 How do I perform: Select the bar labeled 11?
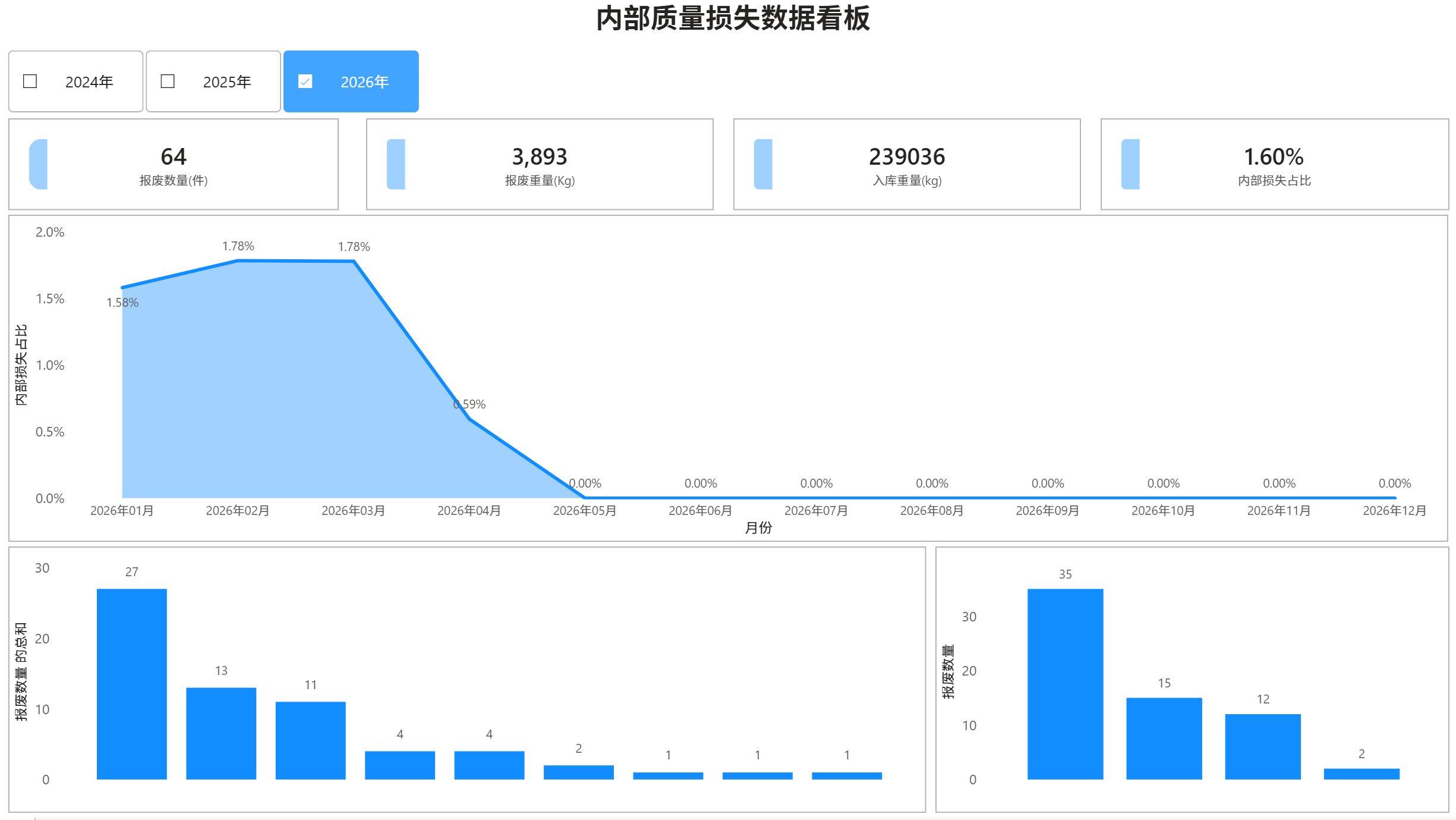[x=310, y=740]
